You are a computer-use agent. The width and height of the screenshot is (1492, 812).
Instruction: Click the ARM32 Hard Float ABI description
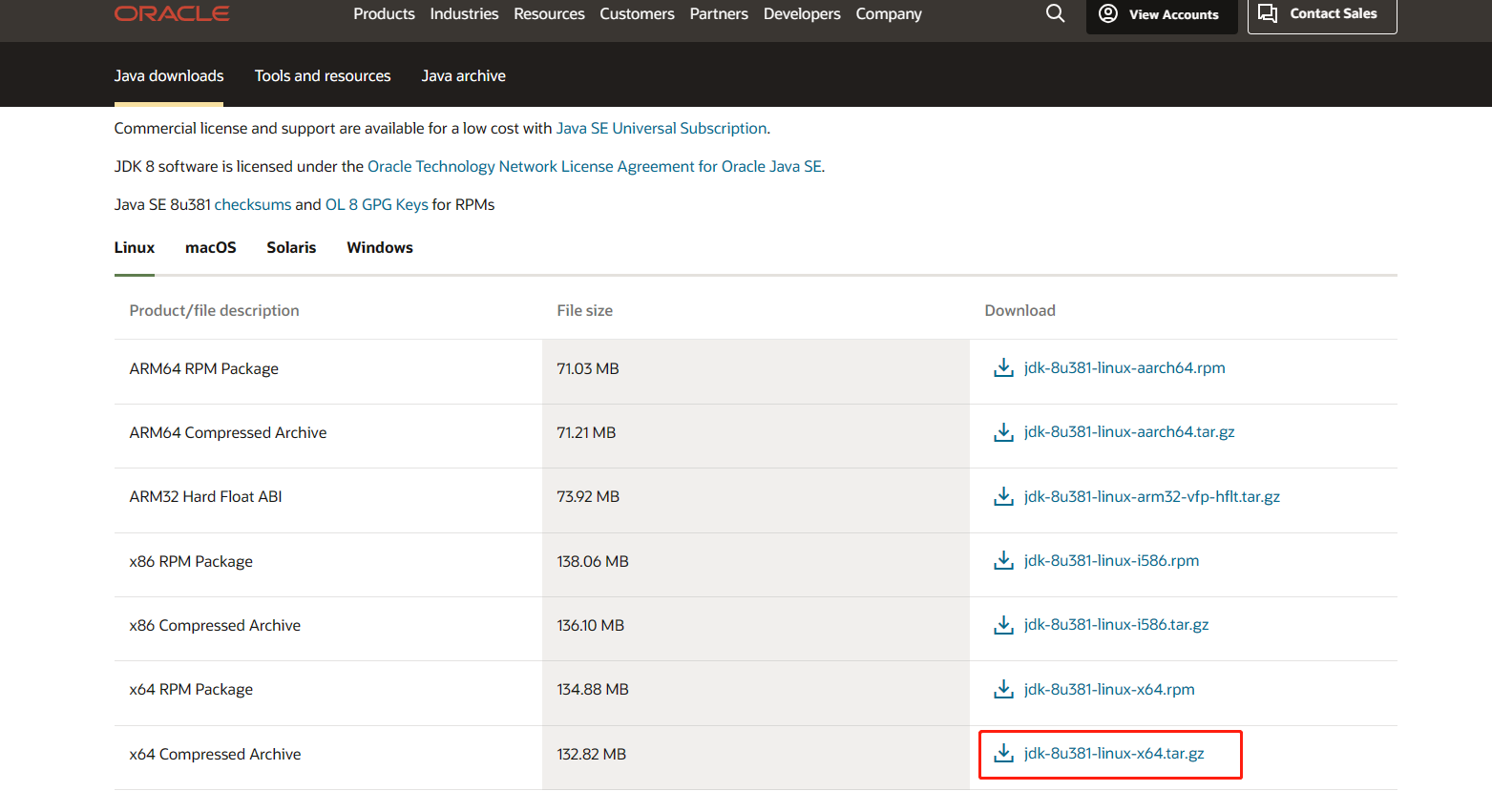tap(206, 497)
